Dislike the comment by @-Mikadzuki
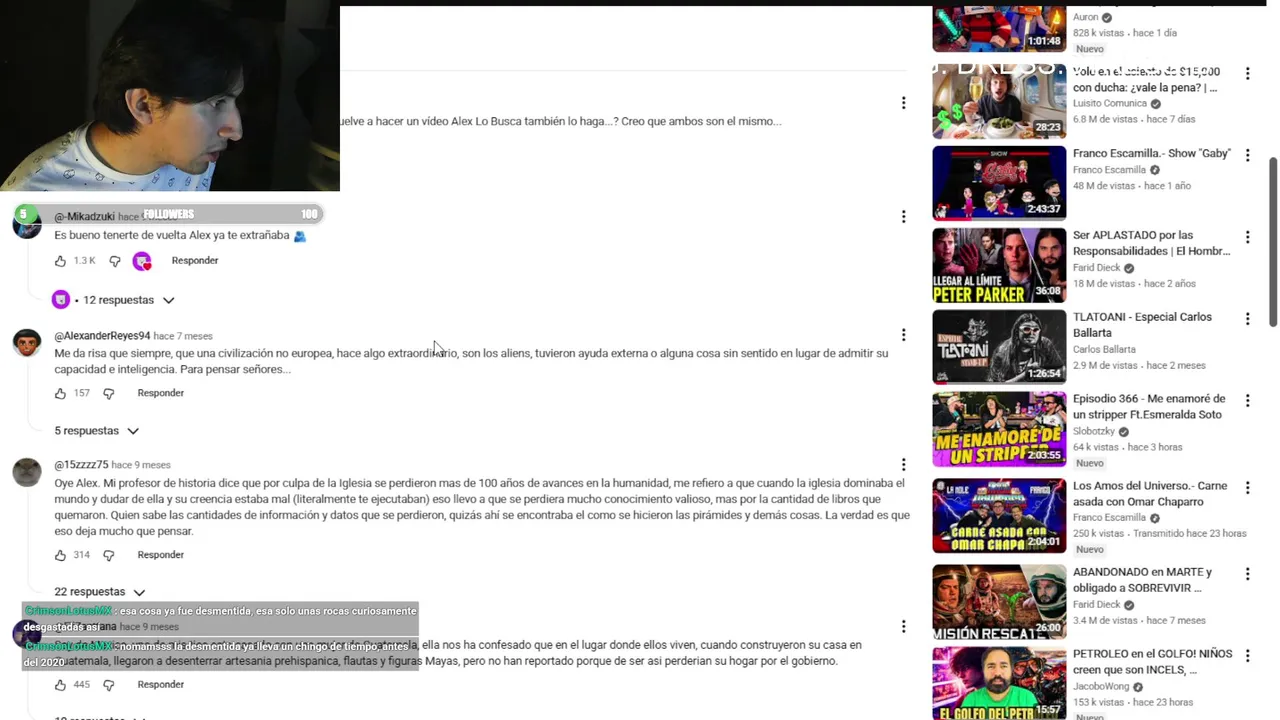The width and height of the screenshot is (1280, 720). pos(114,261)
